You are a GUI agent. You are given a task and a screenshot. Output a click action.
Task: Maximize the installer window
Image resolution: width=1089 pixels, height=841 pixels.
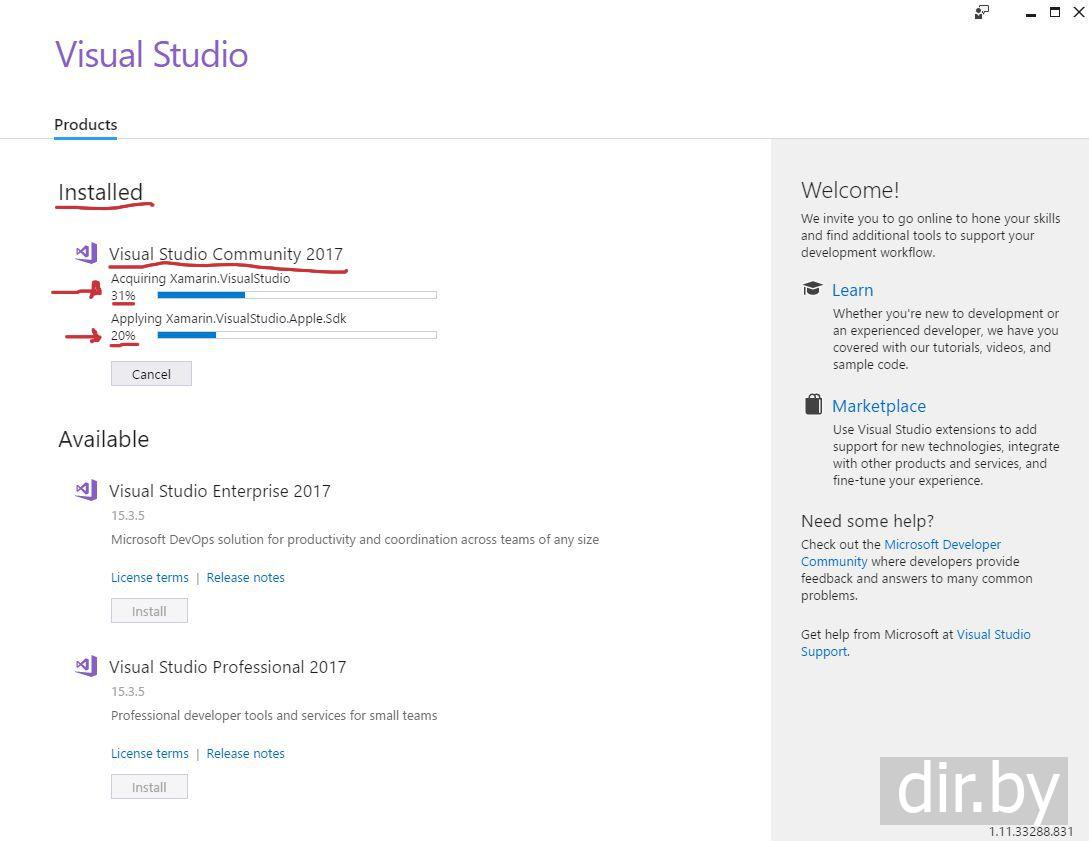(x=1054, y=12)
